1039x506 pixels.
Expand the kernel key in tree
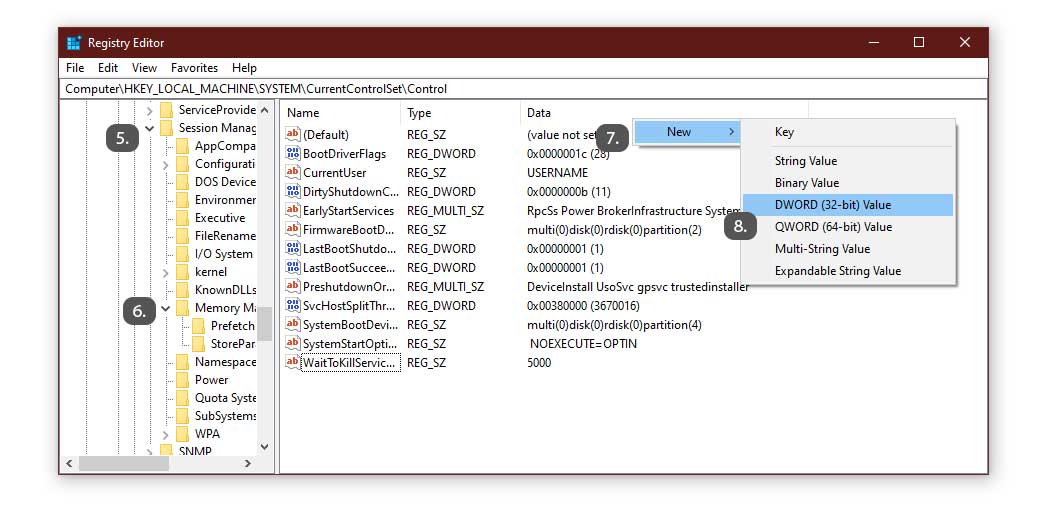click(166, 272)
